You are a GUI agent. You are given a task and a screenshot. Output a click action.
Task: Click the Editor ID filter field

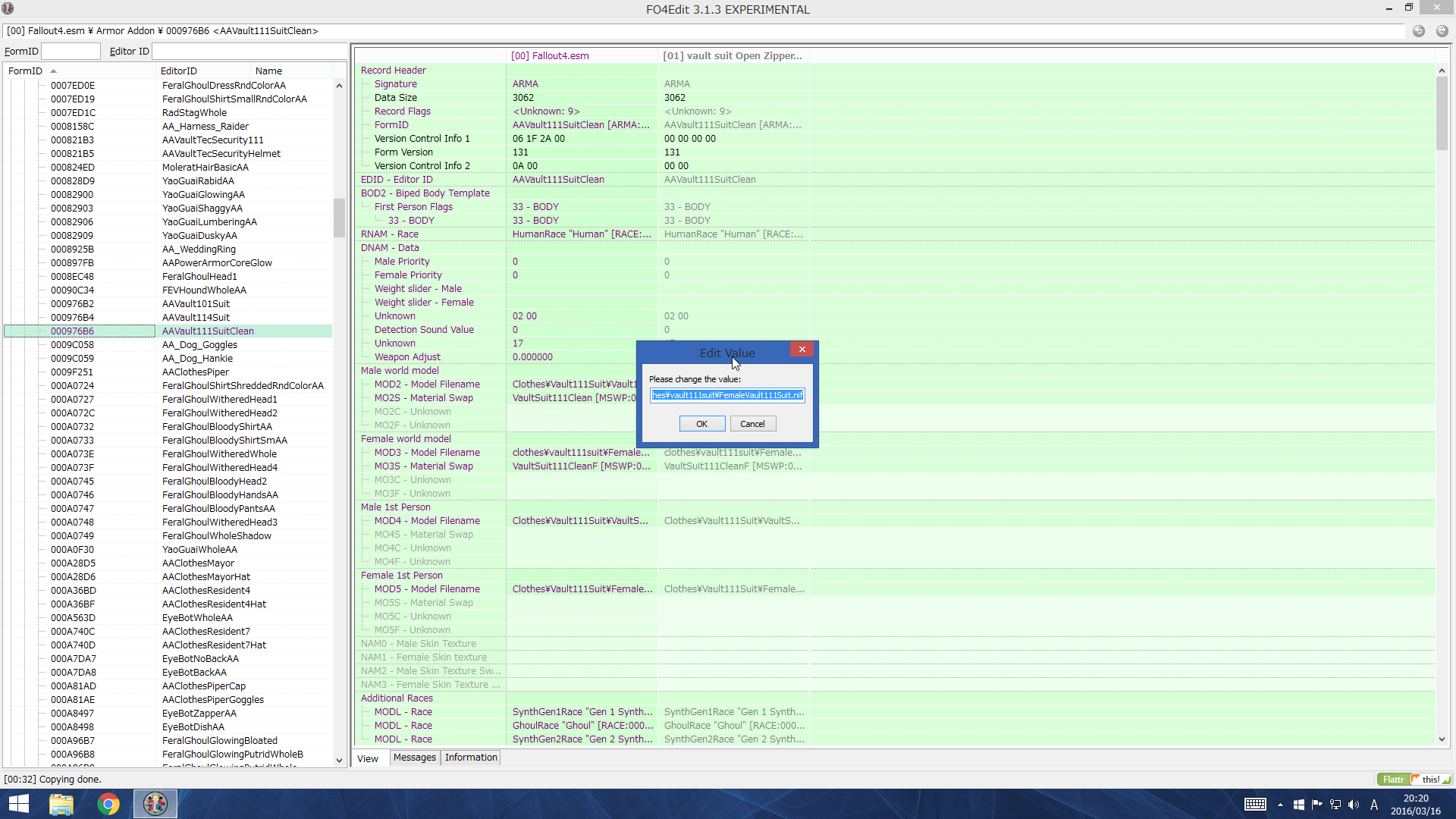249,51
